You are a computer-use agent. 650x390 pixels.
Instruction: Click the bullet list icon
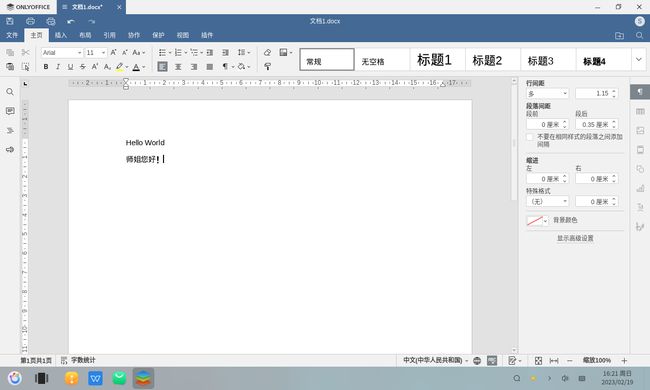click(162, 53)
